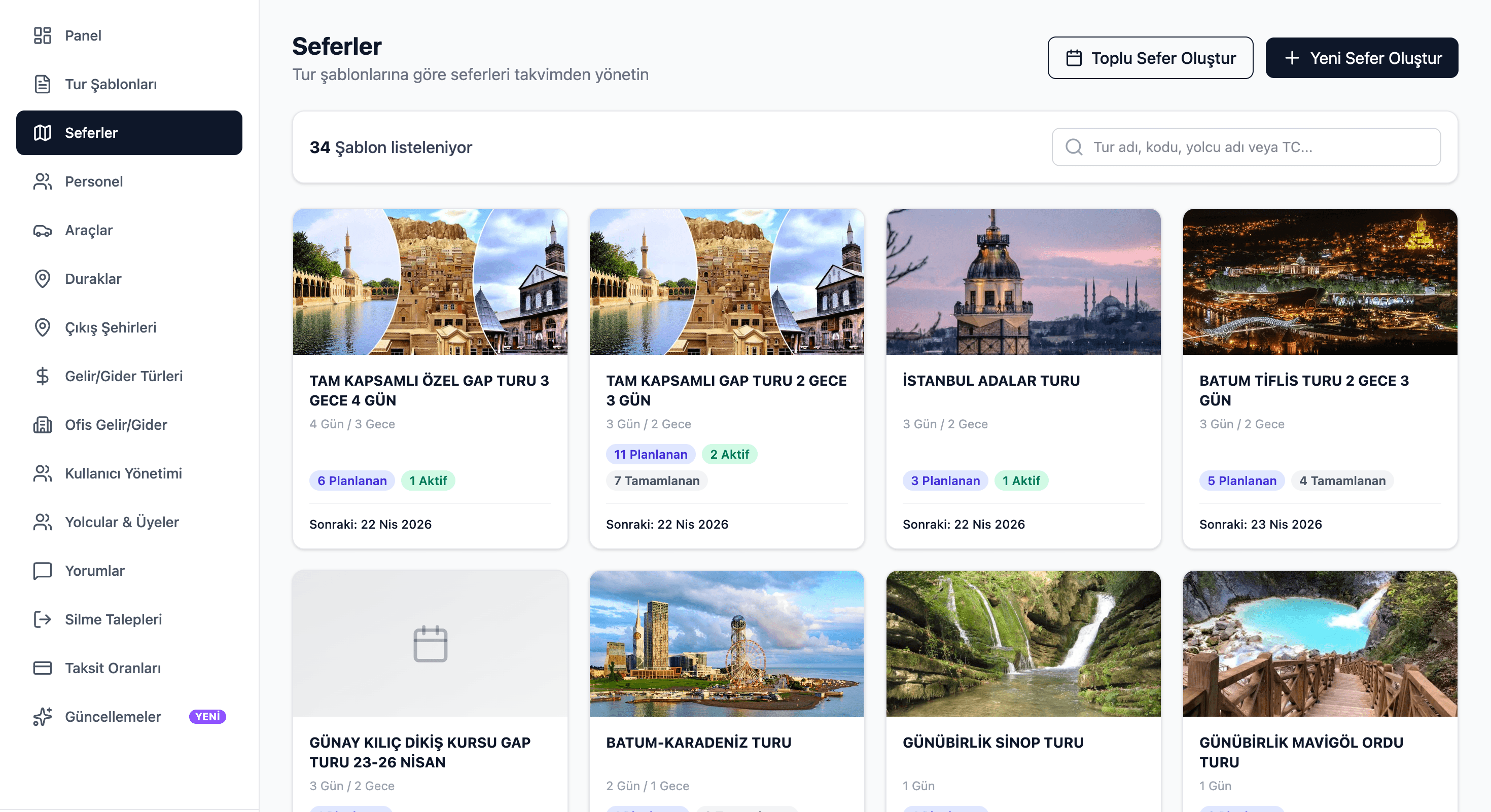Open the Batum-Karadeniz Turu image

[726, 644]
